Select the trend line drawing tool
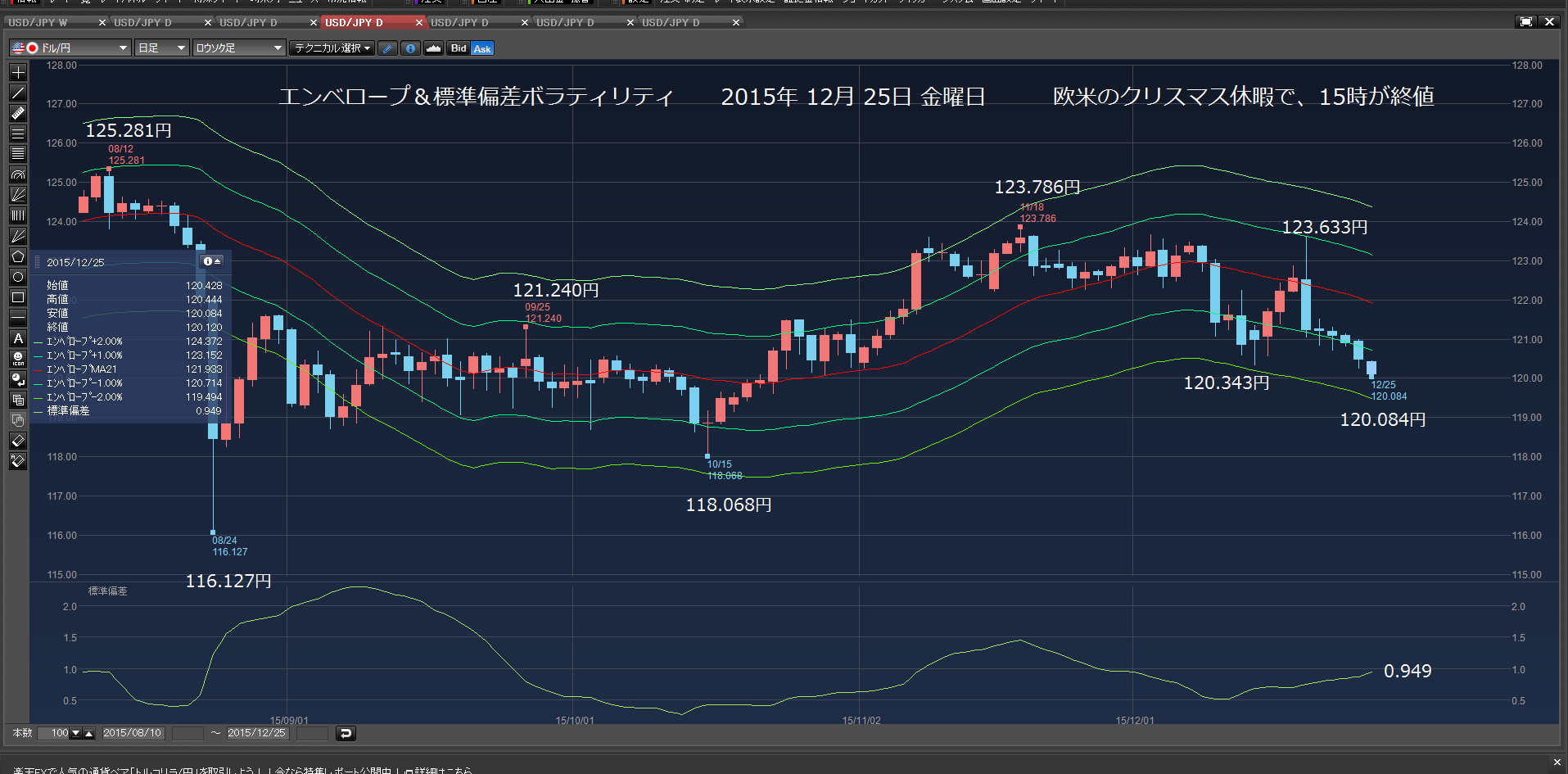 (x=18, y=93)
